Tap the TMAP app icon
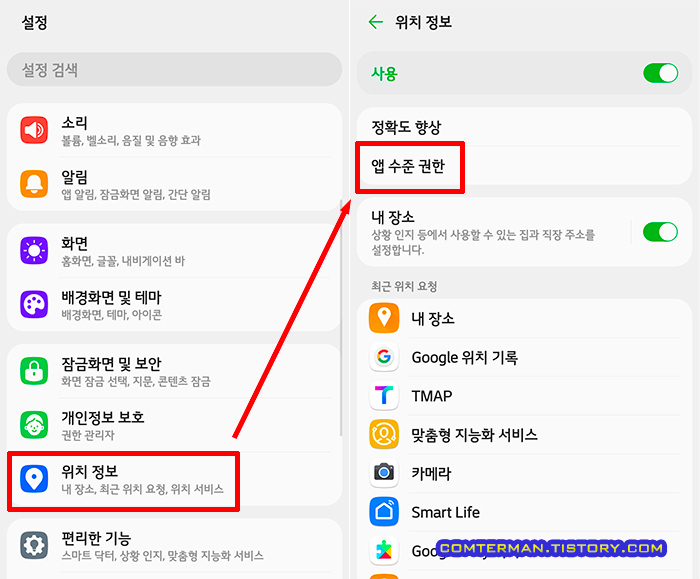The image size is (700, 579). (384, 396)
